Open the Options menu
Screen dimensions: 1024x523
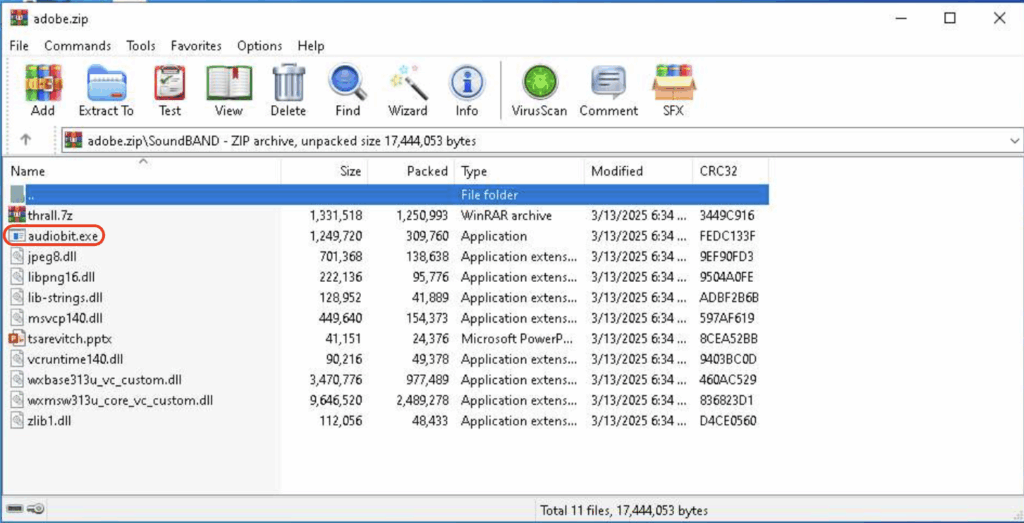click(x=259, y=46)
